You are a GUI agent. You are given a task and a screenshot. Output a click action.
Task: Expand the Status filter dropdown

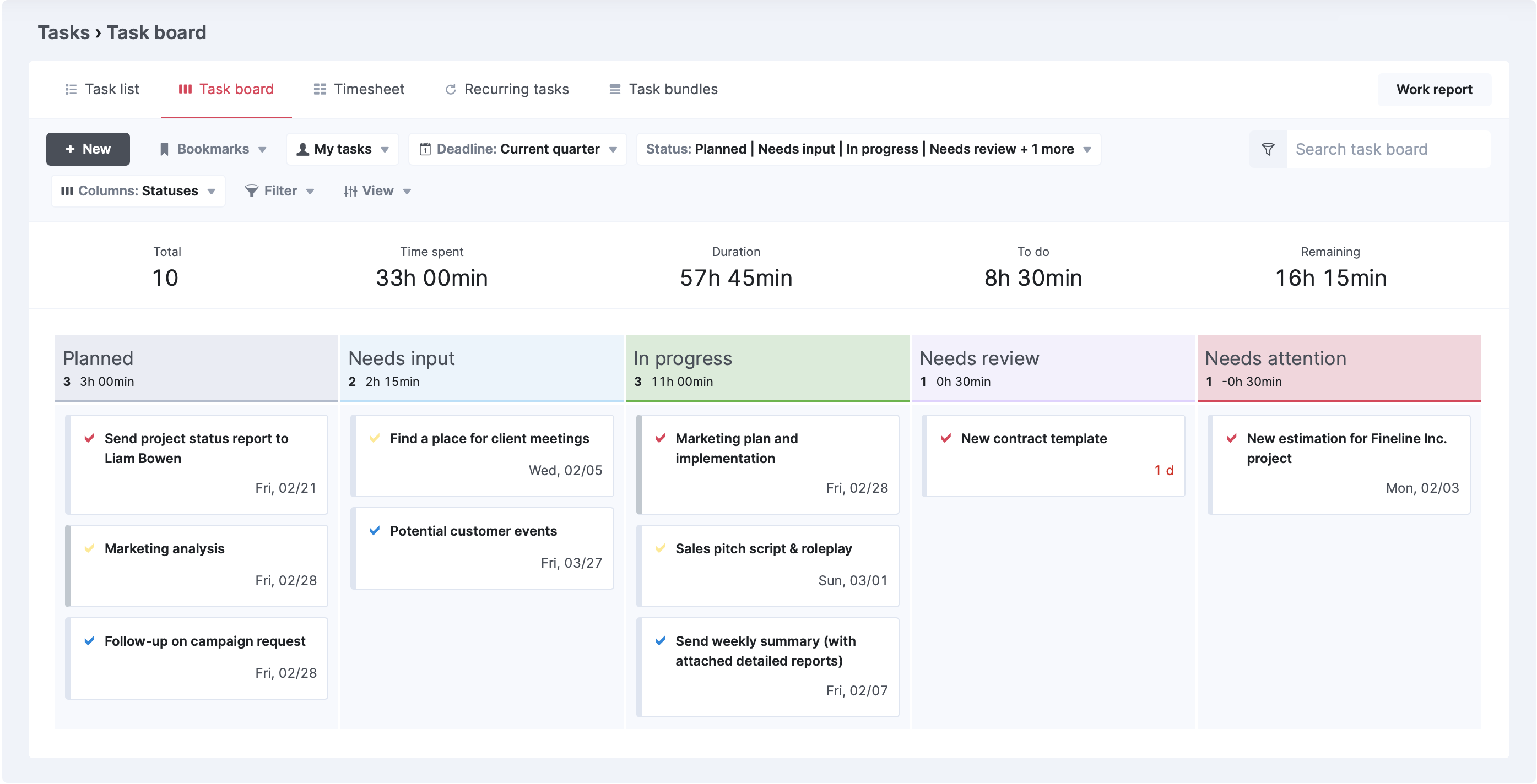[x=869, y=149]
